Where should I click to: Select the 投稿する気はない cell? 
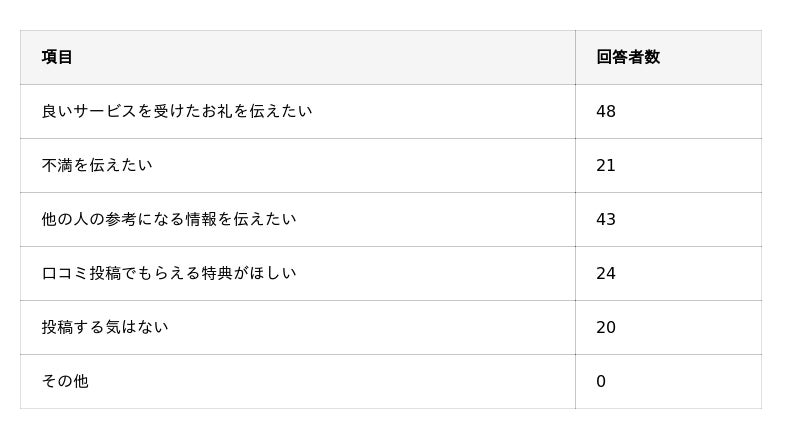[x=105, y=327]
